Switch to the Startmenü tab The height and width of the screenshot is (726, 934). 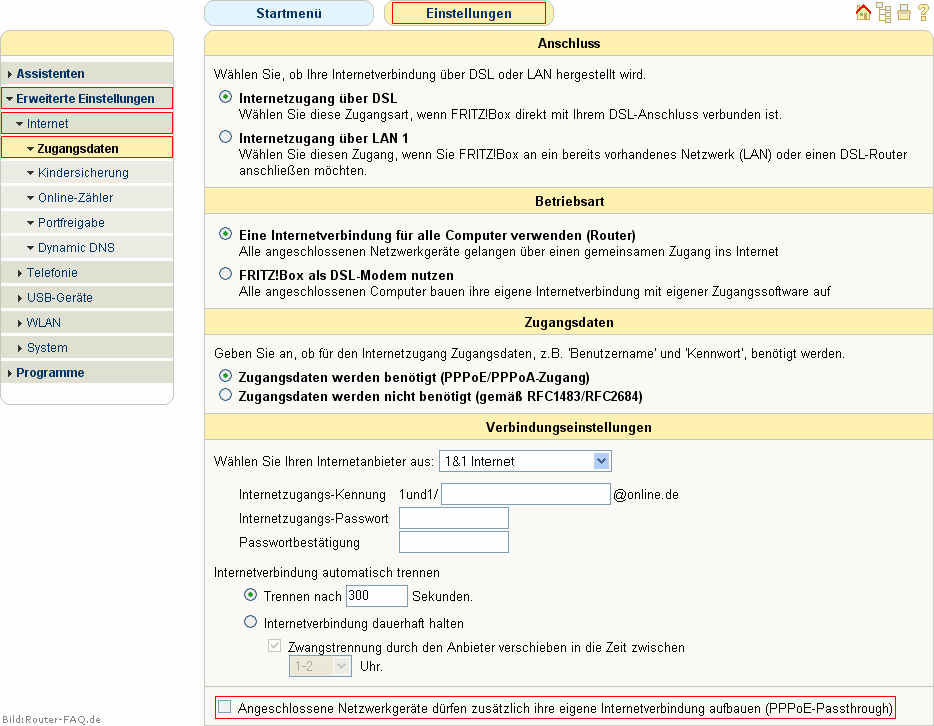pyautogui.click(x=289, y=13)
